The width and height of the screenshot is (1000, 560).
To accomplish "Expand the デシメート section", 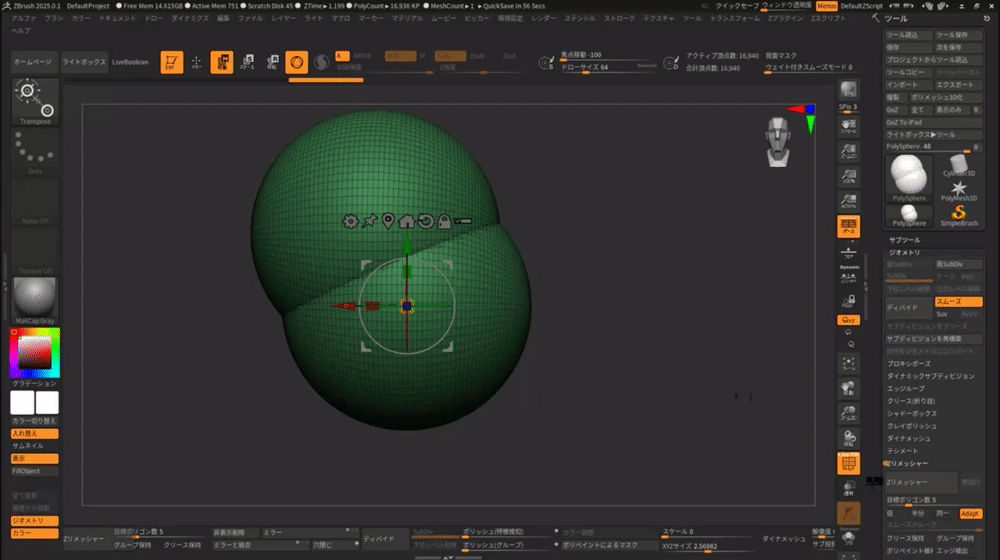I will point(902,451).
